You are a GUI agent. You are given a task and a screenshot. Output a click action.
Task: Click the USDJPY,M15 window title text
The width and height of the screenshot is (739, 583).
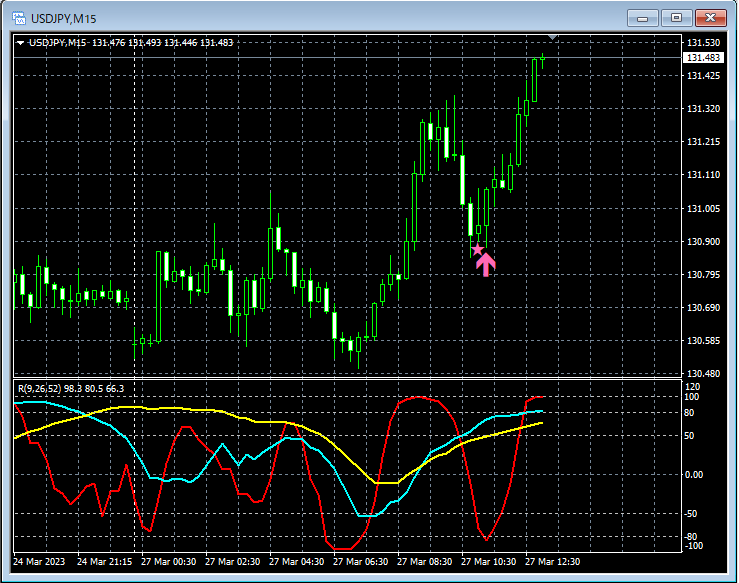point(64,19)
